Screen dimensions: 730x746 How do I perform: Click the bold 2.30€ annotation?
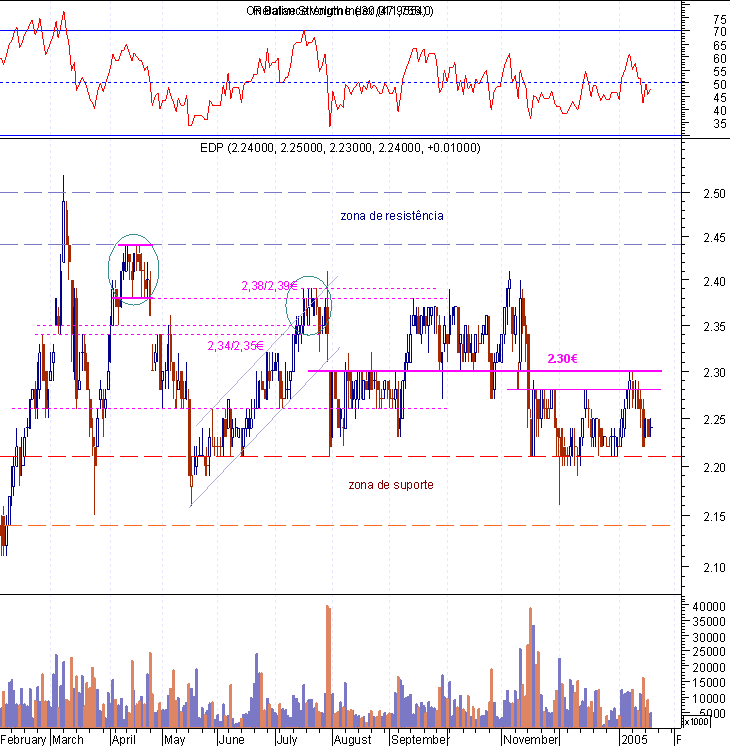[562, 358]
